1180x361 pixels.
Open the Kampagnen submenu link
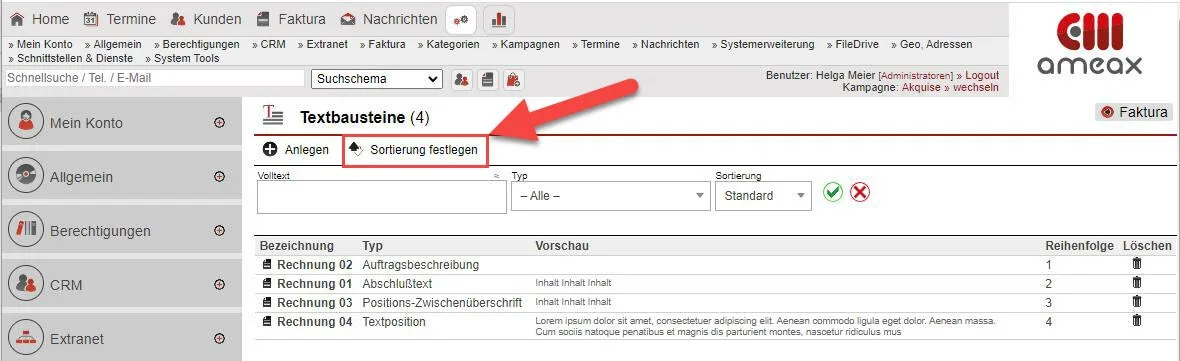526,44
